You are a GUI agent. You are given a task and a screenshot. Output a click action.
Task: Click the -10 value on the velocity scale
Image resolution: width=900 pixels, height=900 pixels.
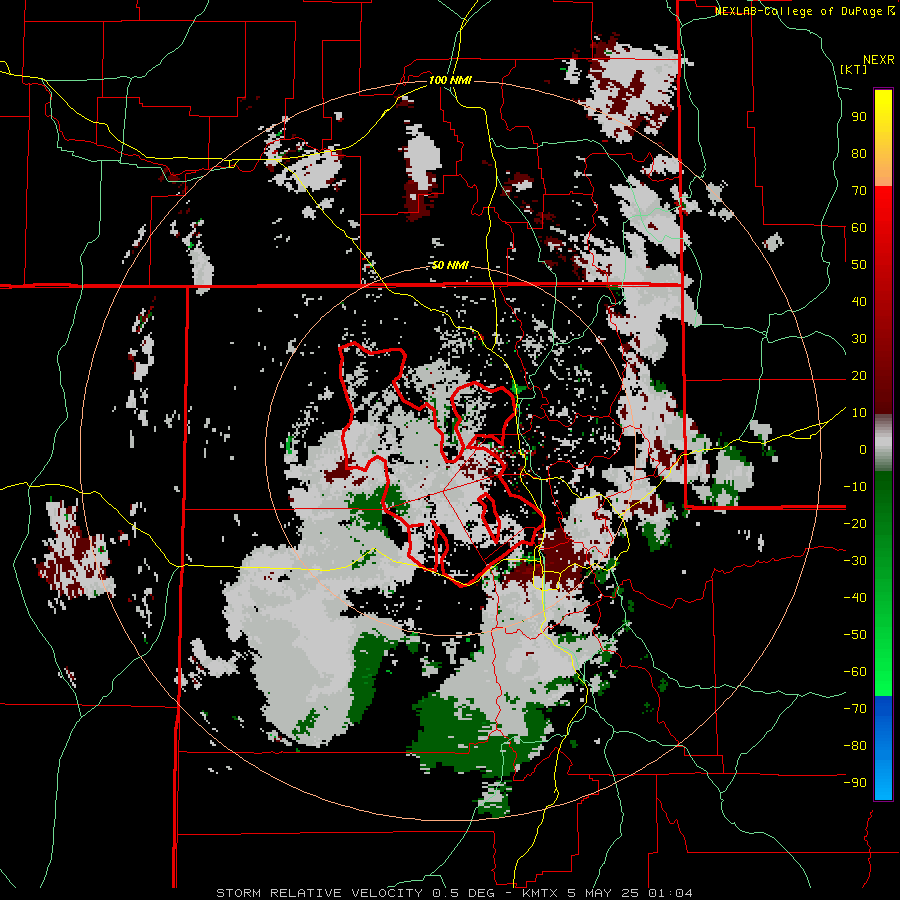855,487
